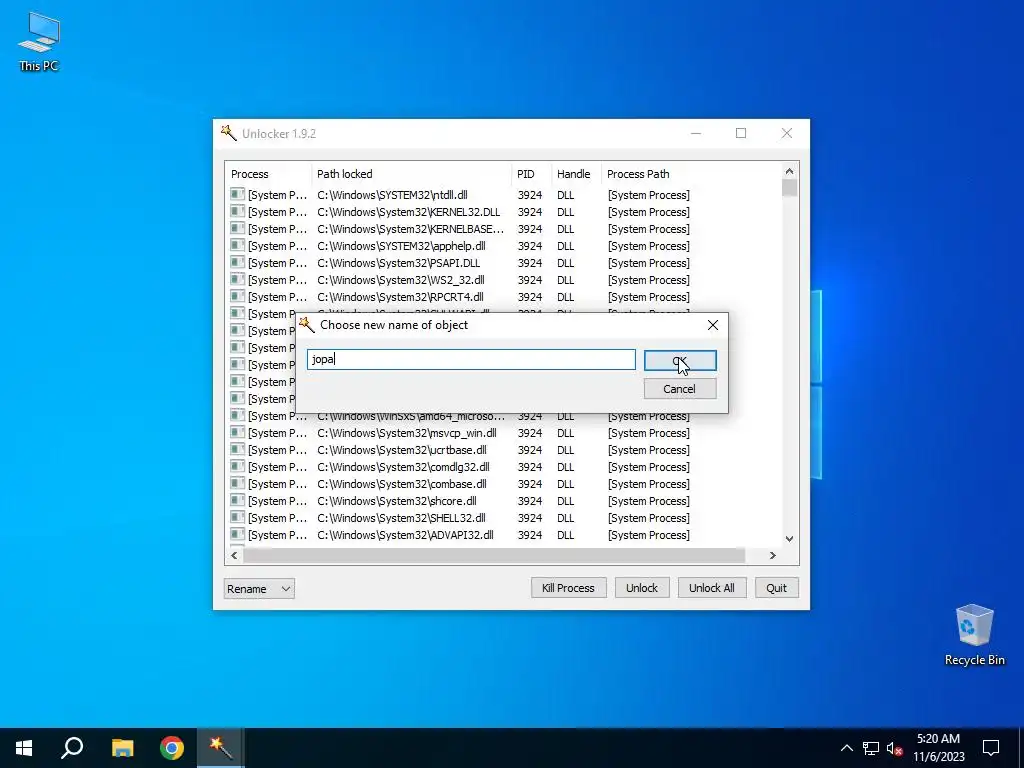The width and height of the screenshot is (1024, 768).
Task: Click path C:\Windows\System32\WS2_32.dll
Action: click(401, 280)
